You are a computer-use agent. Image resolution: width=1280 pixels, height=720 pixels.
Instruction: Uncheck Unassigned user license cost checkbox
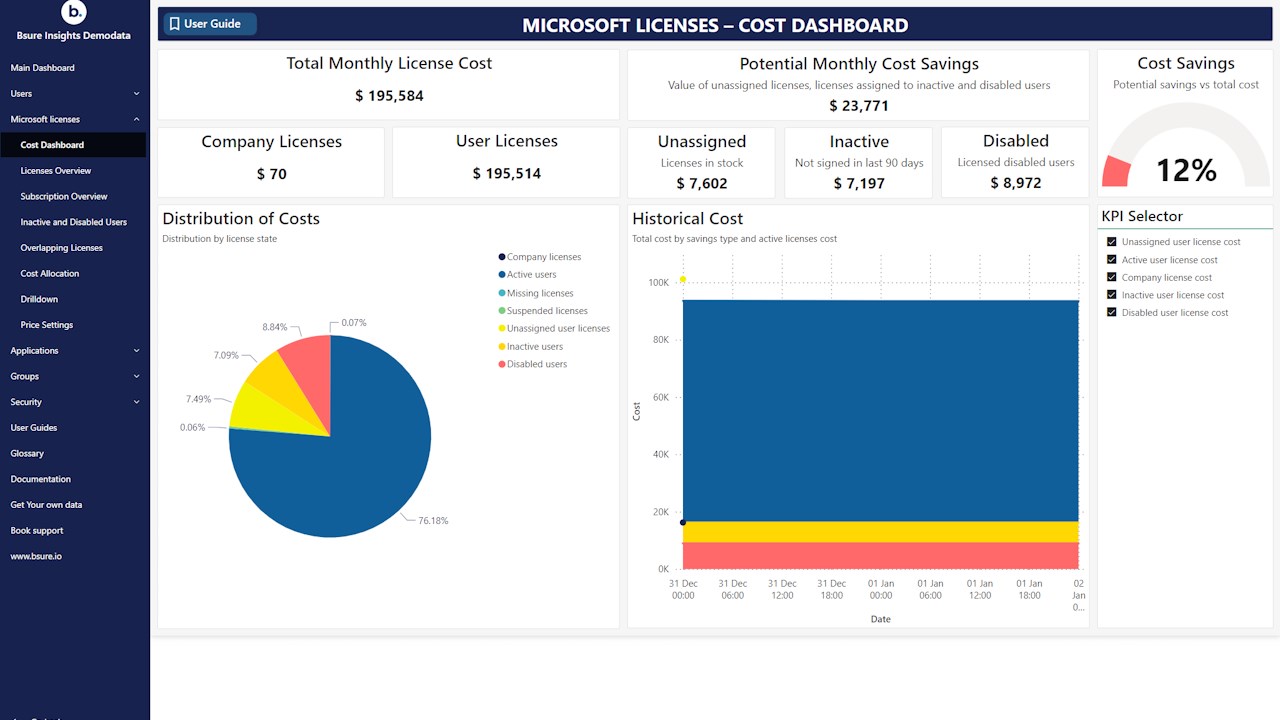pos(1112,242)
